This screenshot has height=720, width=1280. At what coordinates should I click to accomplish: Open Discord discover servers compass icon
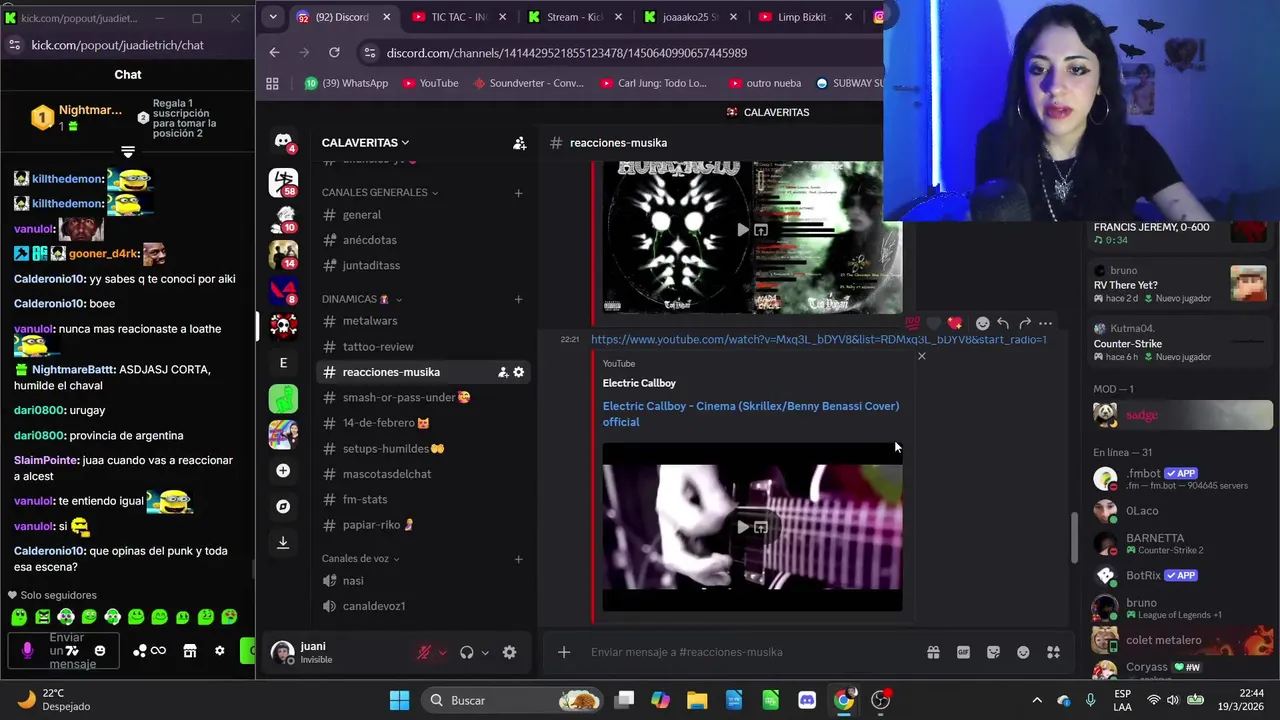coord(283,507)
